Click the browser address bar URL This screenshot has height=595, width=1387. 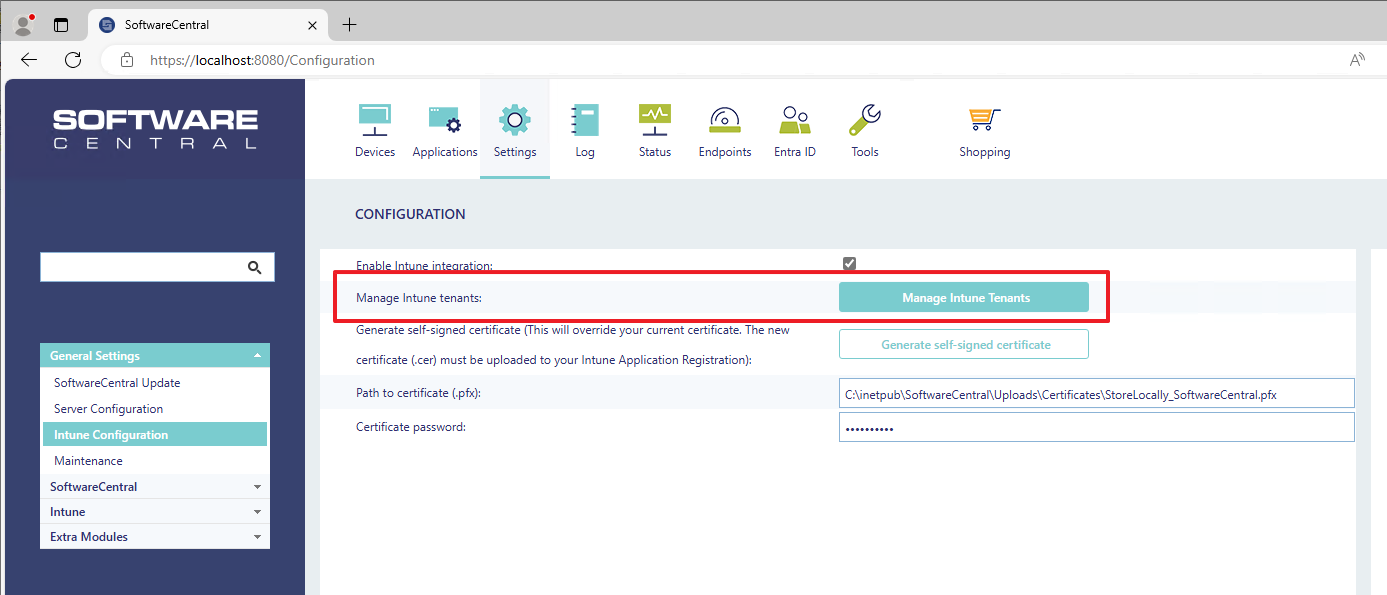(262, 60)
